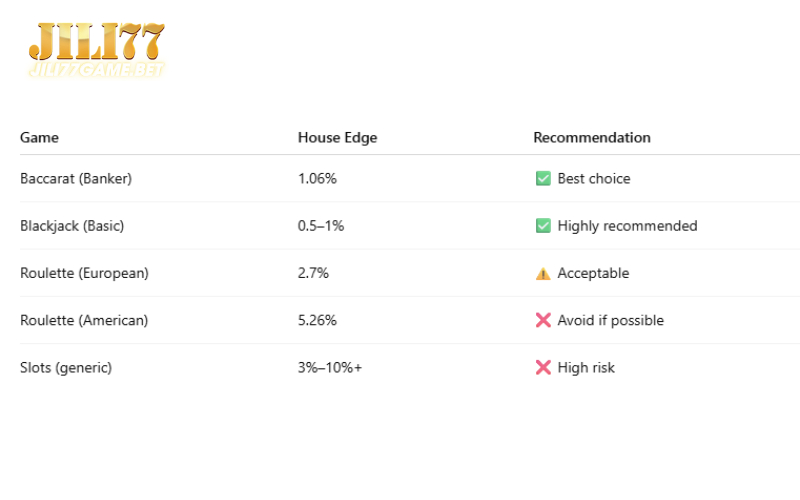This screenshot has width=800, height=500.
Task: Click the 5.26% house edge value
Action: point(317,320)
